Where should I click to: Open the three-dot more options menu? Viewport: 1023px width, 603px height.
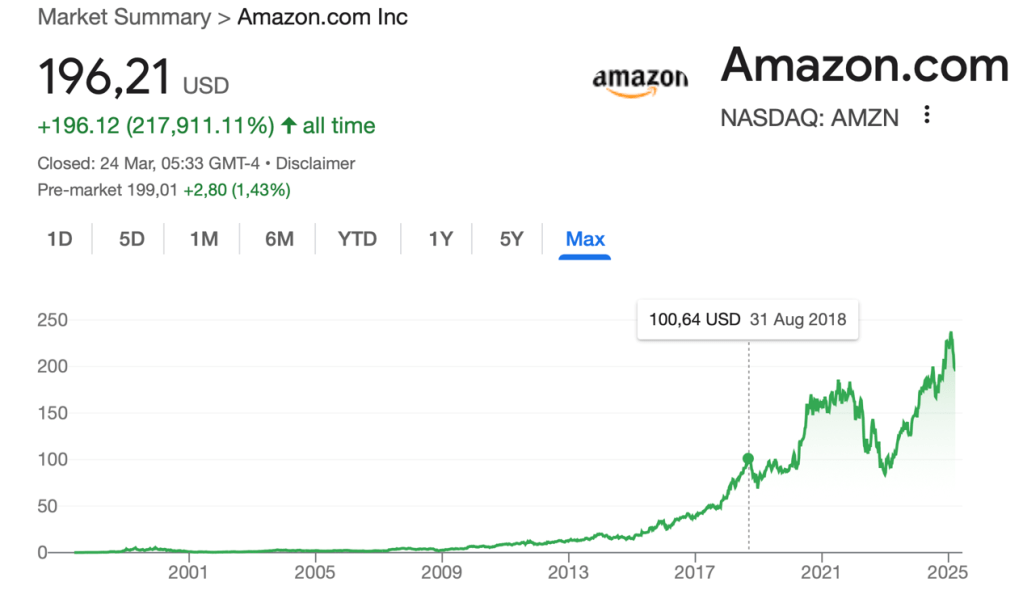point(927,115)
